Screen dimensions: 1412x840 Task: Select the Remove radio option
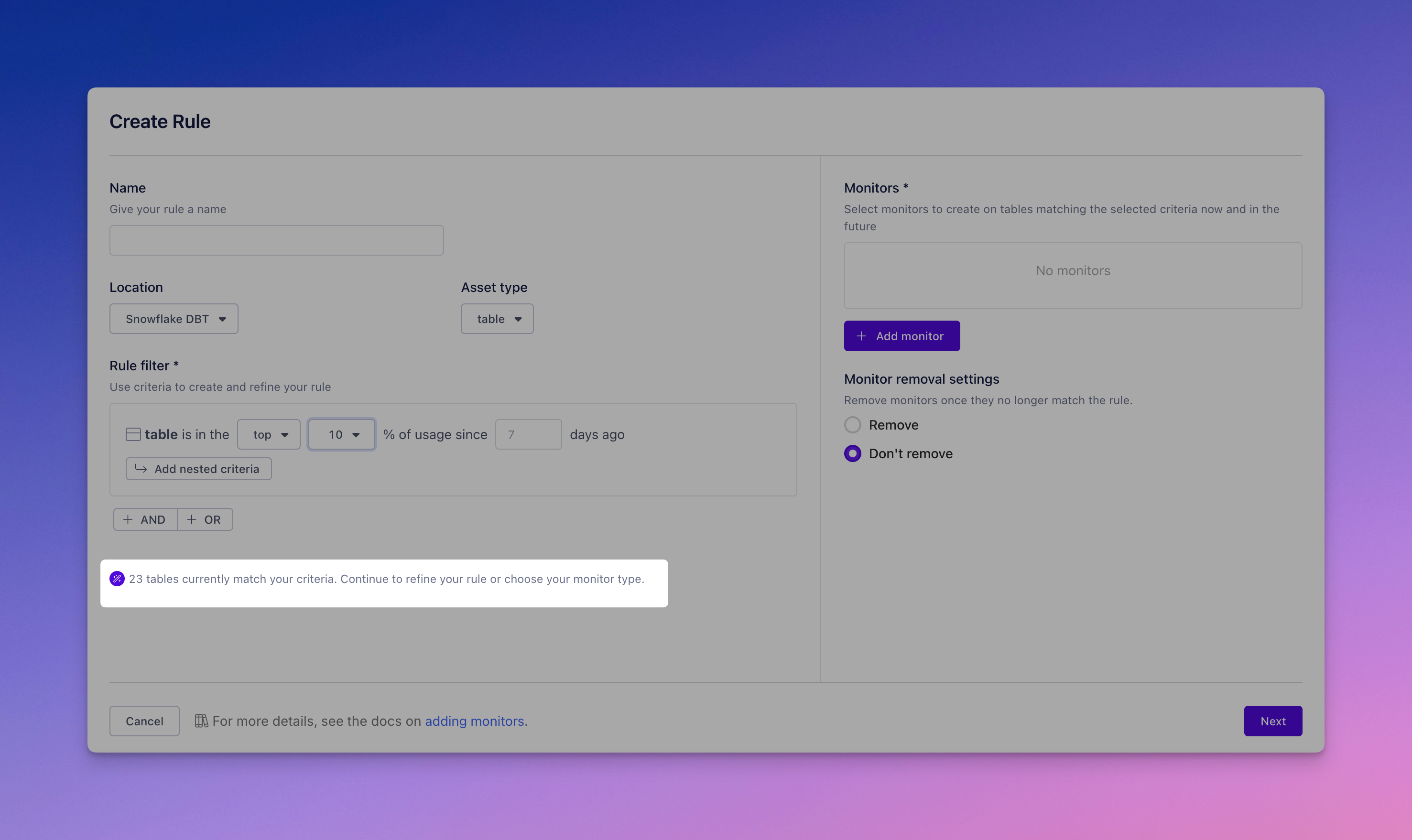(x=853, y=424)
